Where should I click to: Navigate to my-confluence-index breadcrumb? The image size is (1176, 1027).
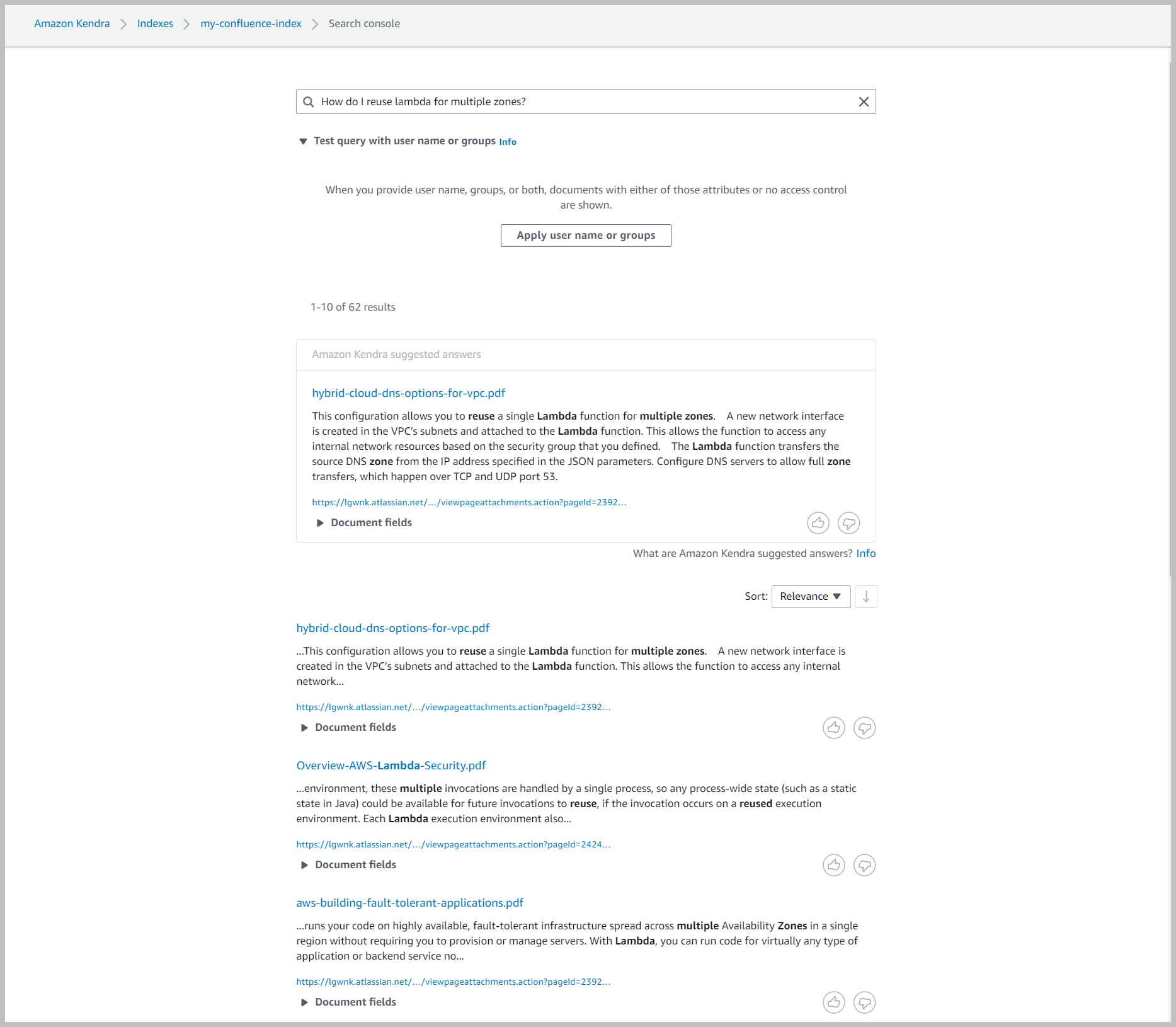point(251,24)
